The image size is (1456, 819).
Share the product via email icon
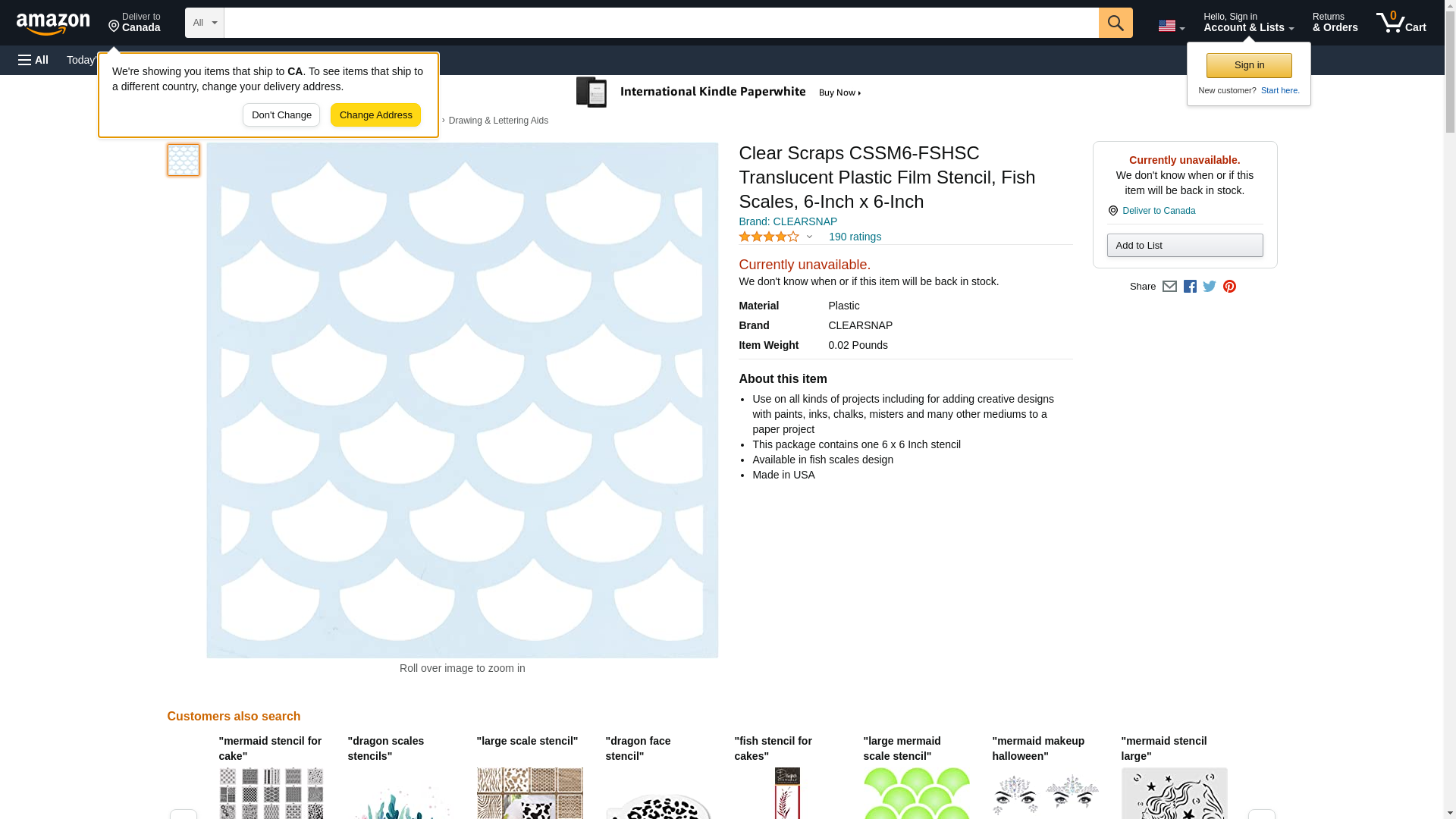click(1169, 287)
